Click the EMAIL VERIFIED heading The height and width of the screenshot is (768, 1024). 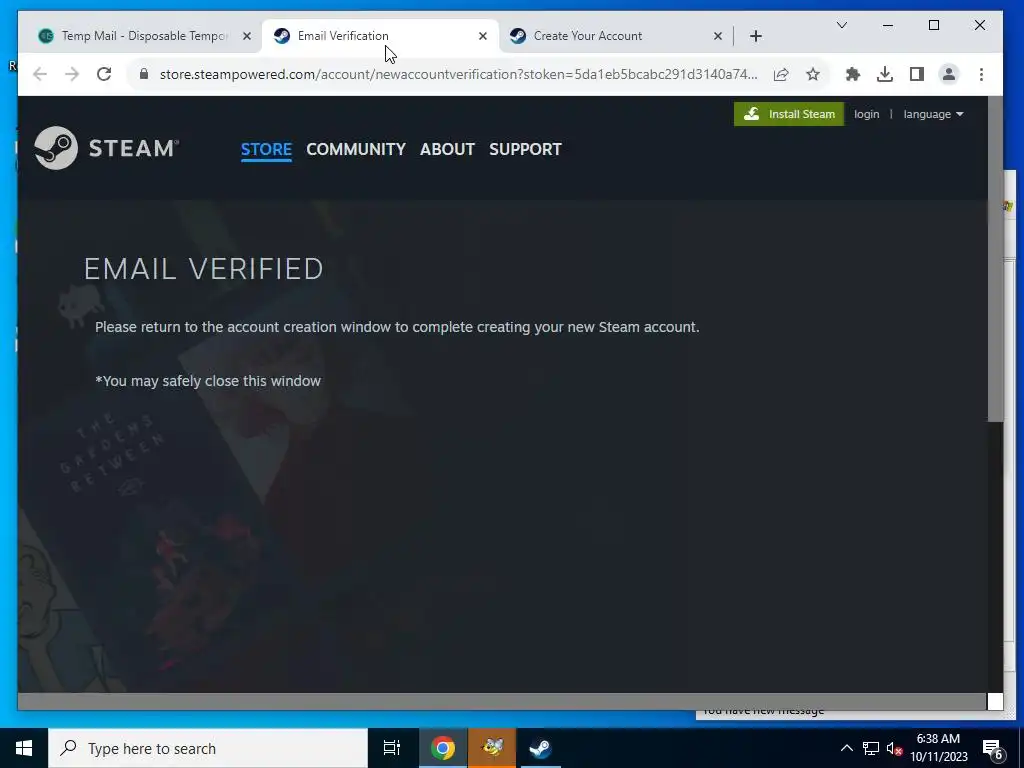[x=204, y=269]
